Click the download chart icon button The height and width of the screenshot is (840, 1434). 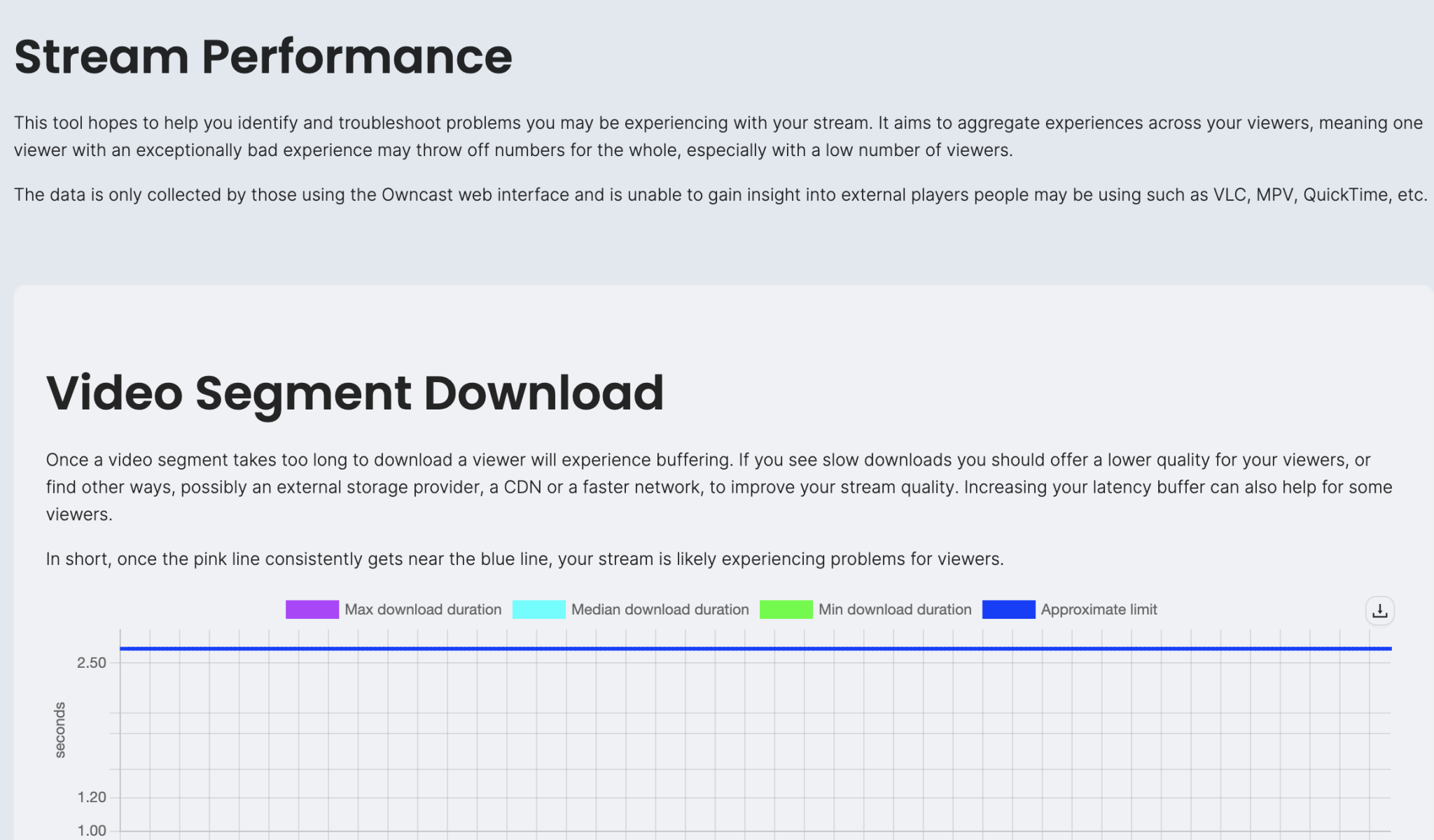point(1379,611)
